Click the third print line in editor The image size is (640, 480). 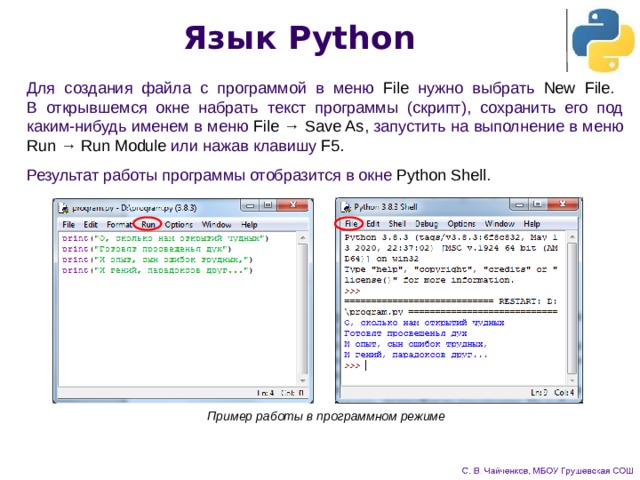pos(157,260)
